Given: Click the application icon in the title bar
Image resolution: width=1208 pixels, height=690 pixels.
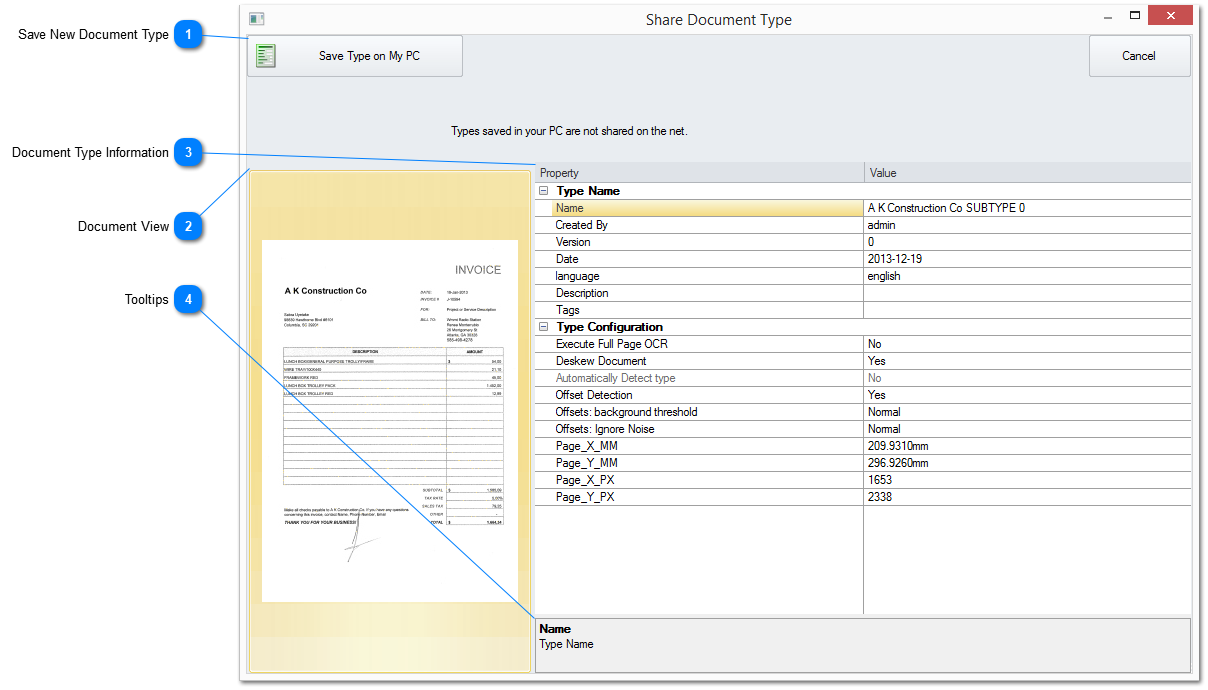Looking at the screenshot, I should pos(257,19).
